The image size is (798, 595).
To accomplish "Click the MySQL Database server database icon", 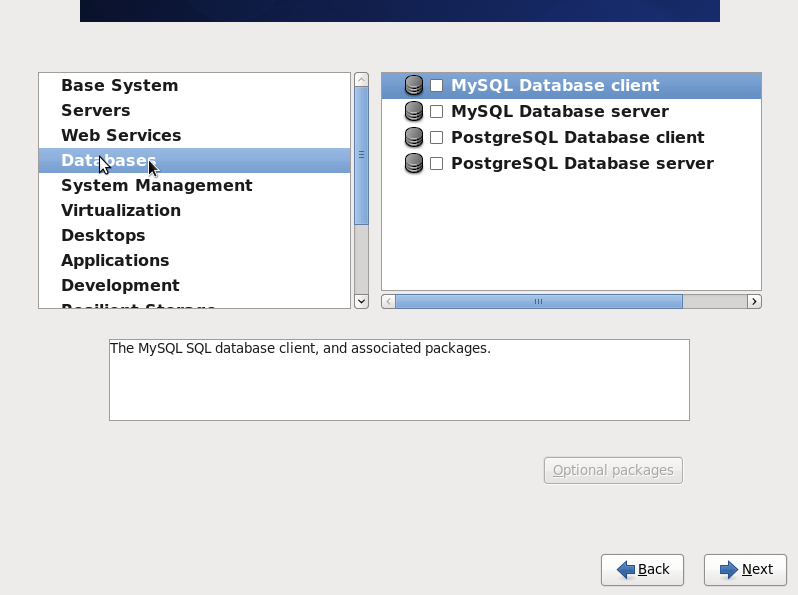I will [413, 112].
